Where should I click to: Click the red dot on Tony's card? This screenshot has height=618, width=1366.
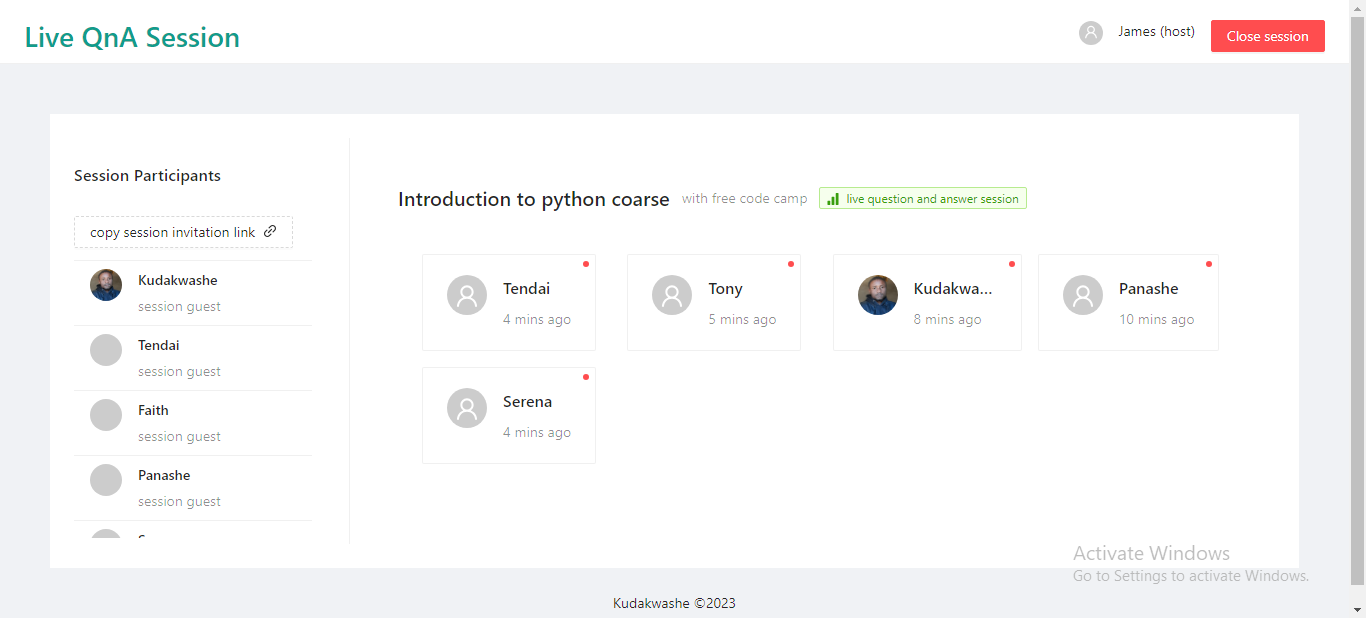click(x=791, y=263)
